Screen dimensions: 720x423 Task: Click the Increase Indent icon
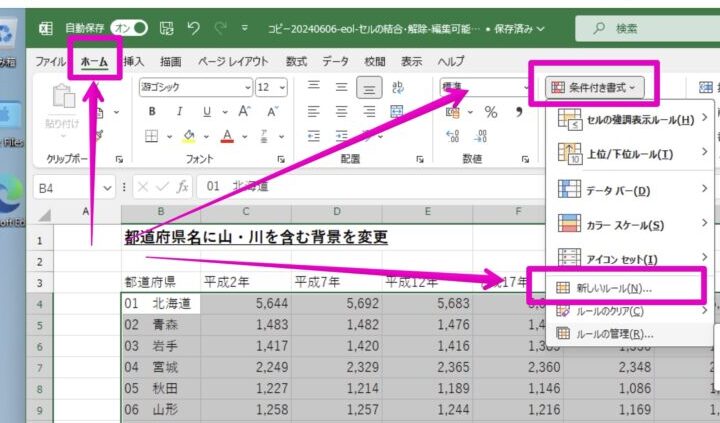[x=341, y=136]
